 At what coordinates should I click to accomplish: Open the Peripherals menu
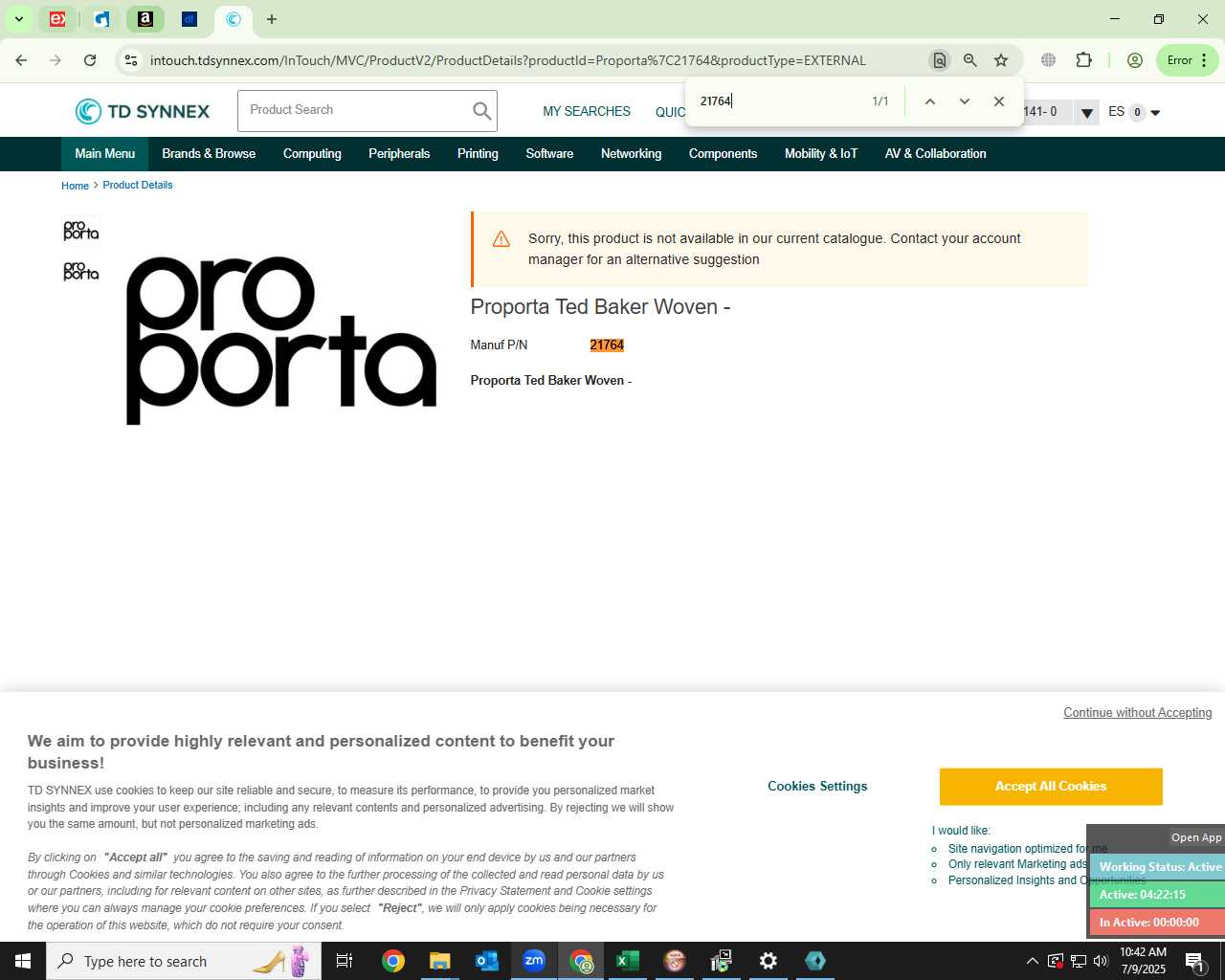[399, 154]
